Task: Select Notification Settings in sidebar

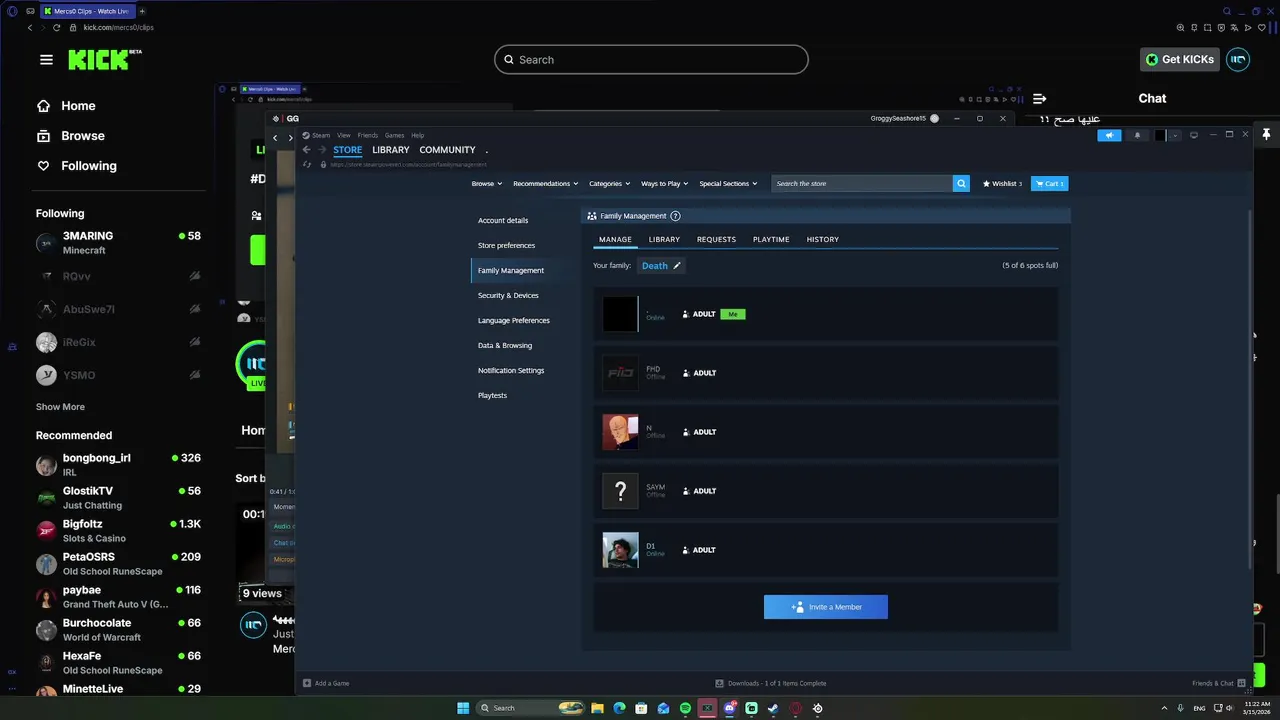Action: click(511, 371)
